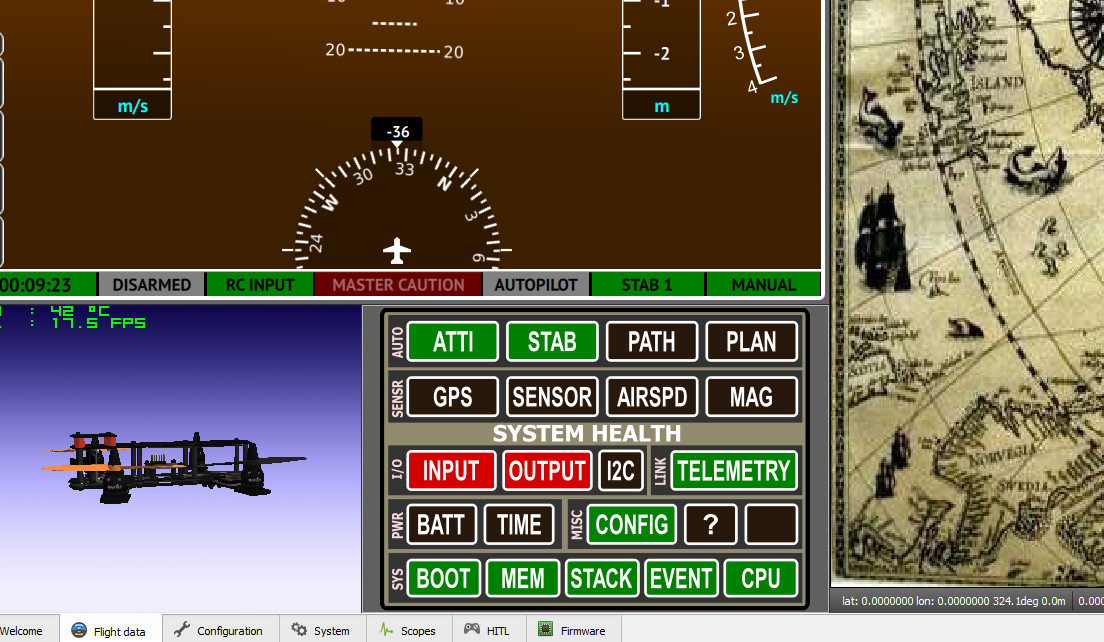Click the HITL gamepad icon
This screenshot has height=642, width=1104.
click(x=472, y=629)
